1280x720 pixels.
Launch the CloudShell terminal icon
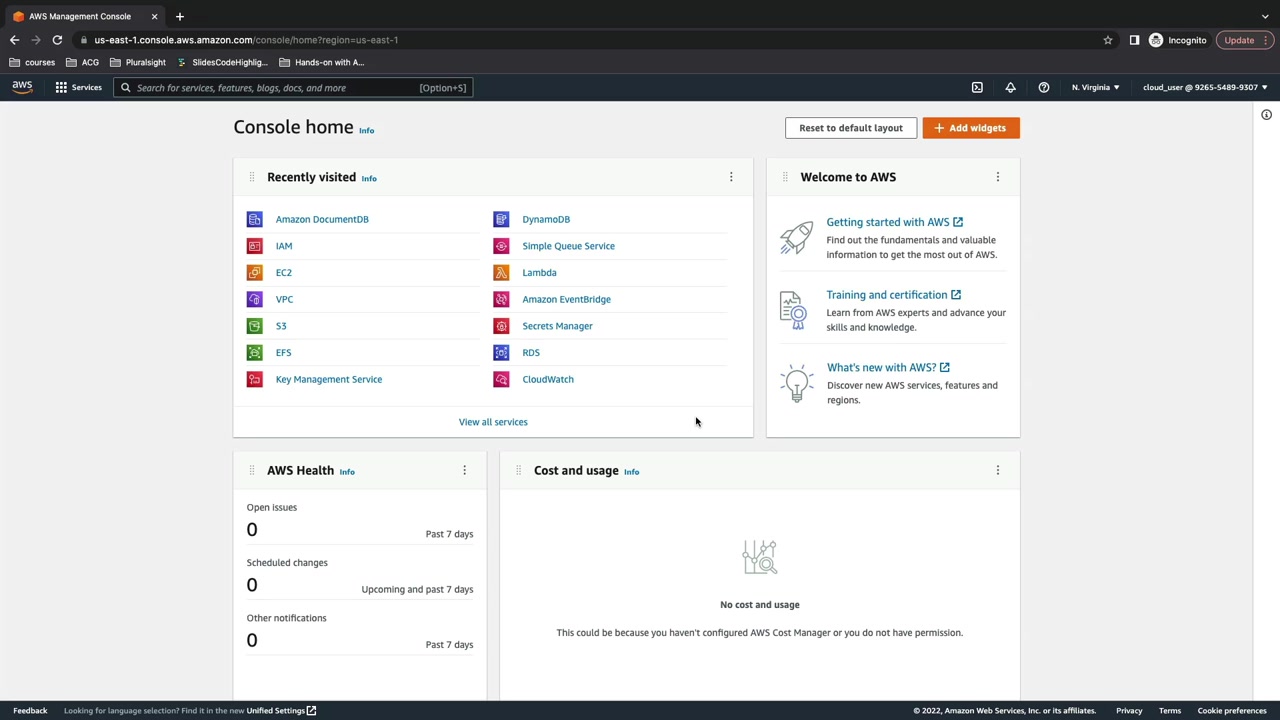(x=977, y=87)
